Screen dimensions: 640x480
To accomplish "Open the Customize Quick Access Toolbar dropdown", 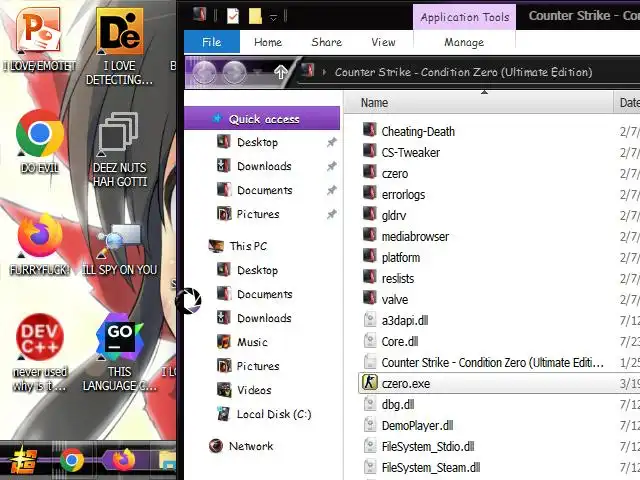I will (273, 17).
